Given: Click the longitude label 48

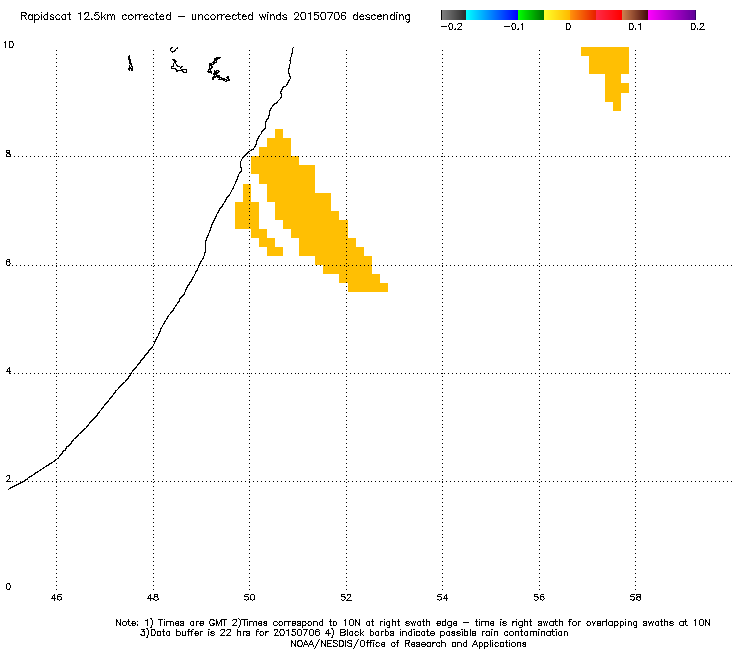Looking at the screenshot, I should (x=153, y=598).
